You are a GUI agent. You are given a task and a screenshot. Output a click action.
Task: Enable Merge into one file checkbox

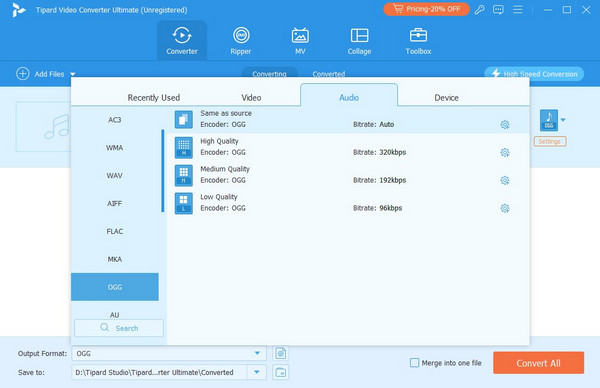click(414, 363)
